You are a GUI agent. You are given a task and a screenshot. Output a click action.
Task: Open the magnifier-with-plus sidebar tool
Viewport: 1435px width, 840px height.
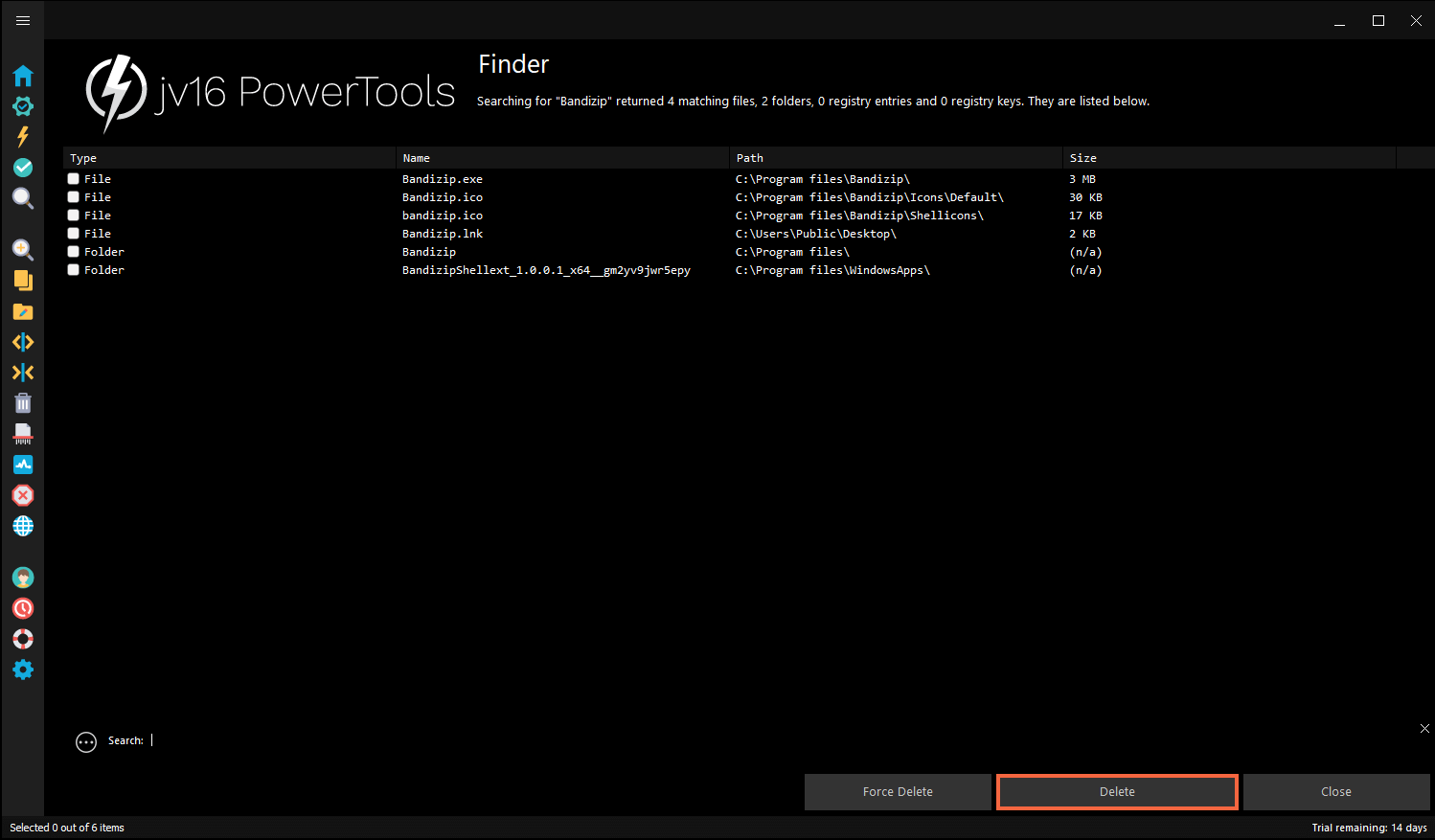pos(23,250)
